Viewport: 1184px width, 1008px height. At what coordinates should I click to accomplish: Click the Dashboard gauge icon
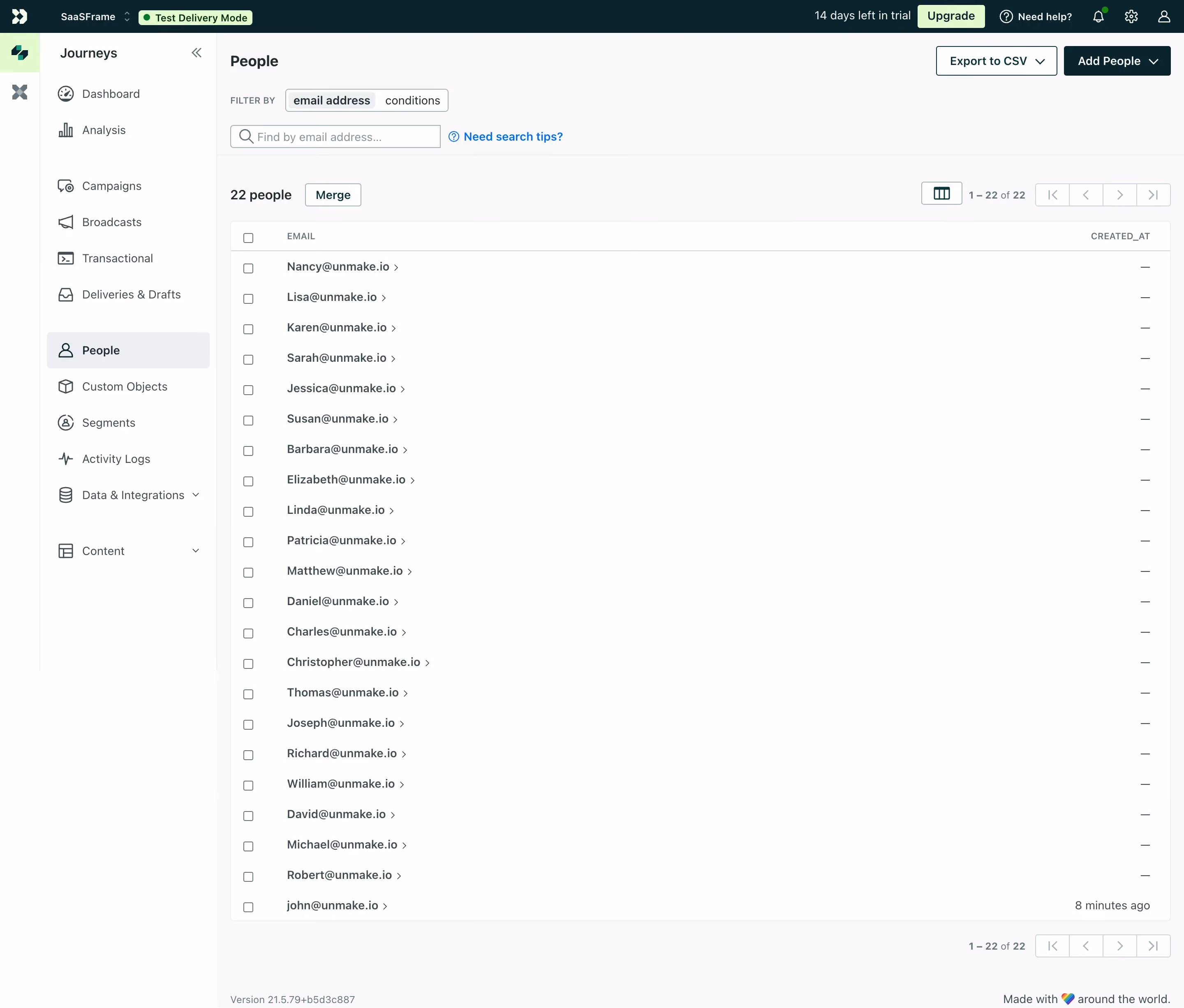point(66,94)
